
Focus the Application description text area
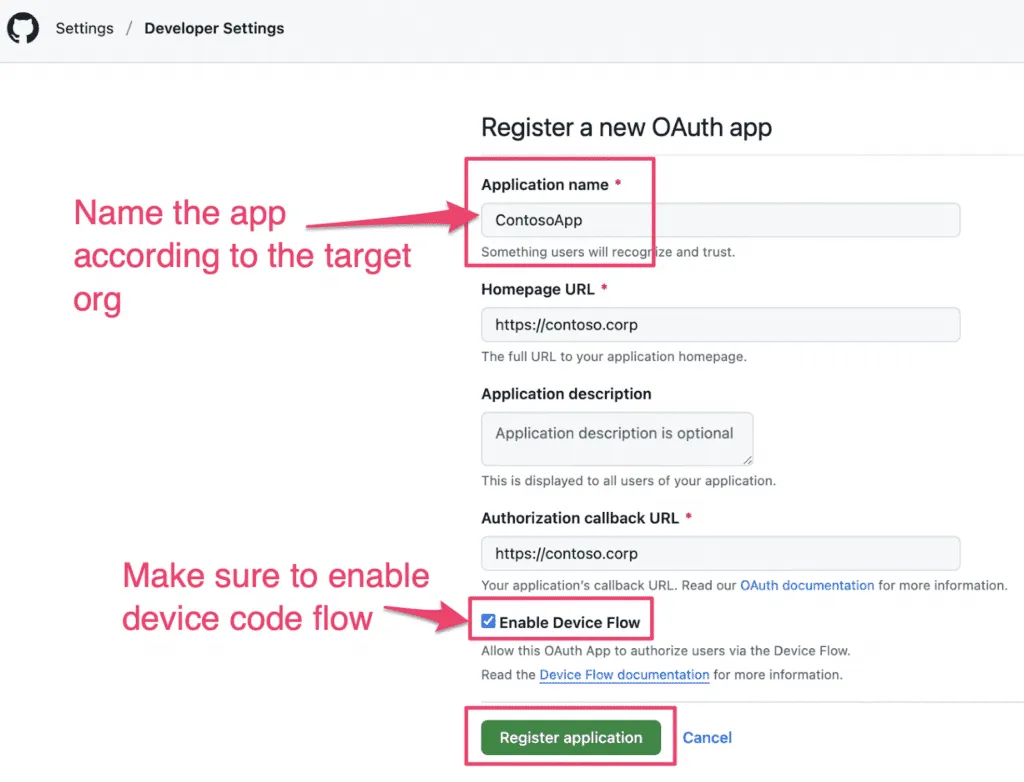coord(617,438)
